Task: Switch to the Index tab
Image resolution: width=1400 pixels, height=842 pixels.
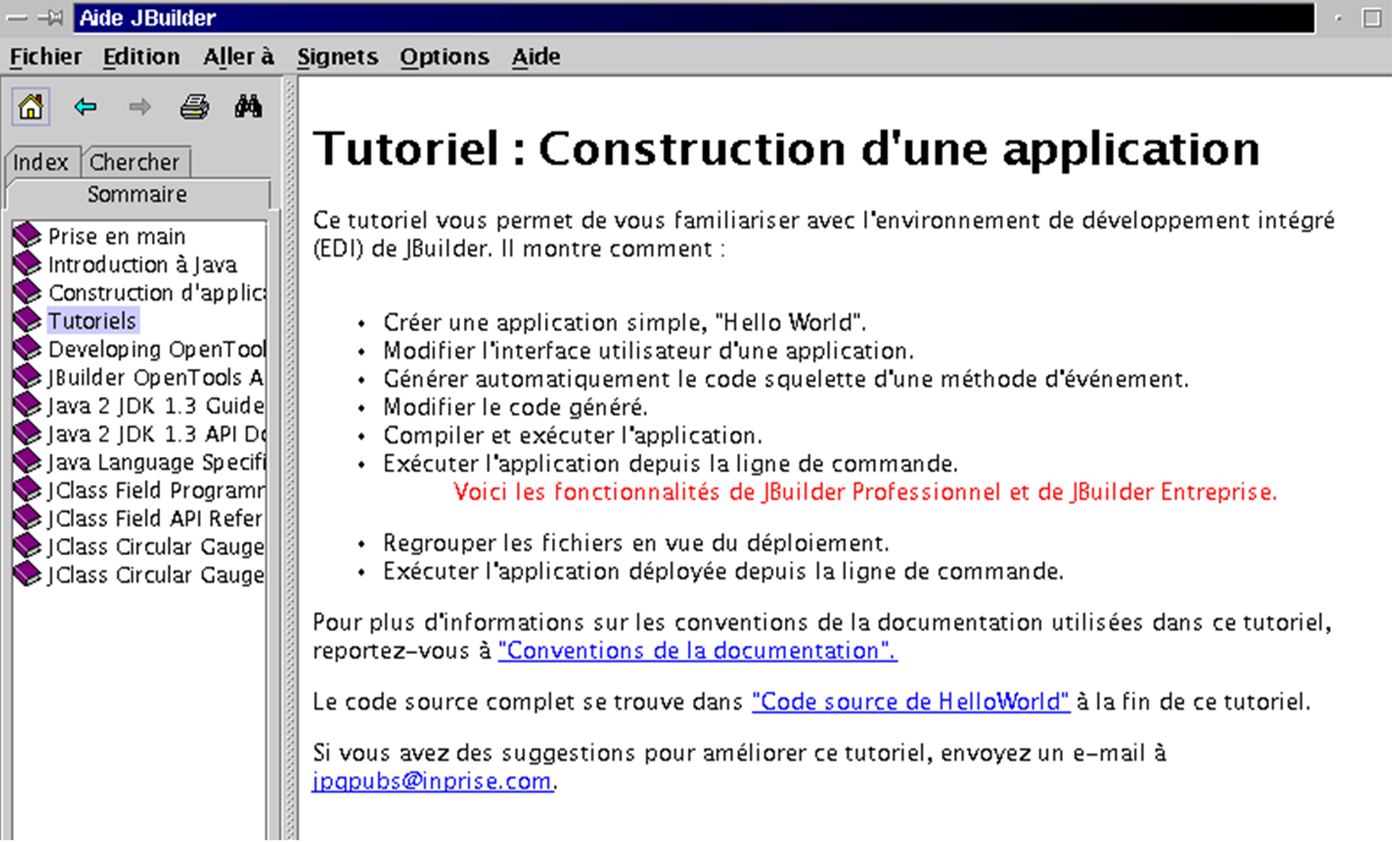Action: pyautogui.click(x=40, y=162)
